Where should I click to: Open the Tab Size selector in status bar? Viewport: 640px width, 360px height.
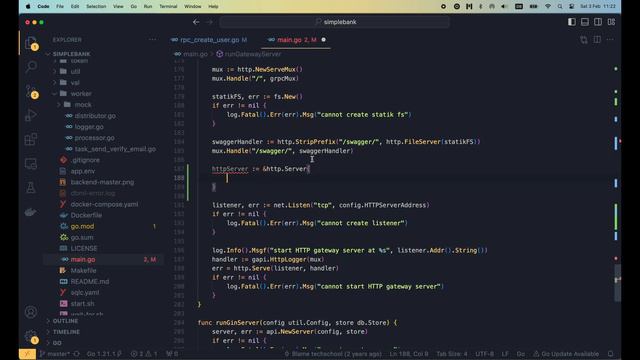[x=451, y=354]
